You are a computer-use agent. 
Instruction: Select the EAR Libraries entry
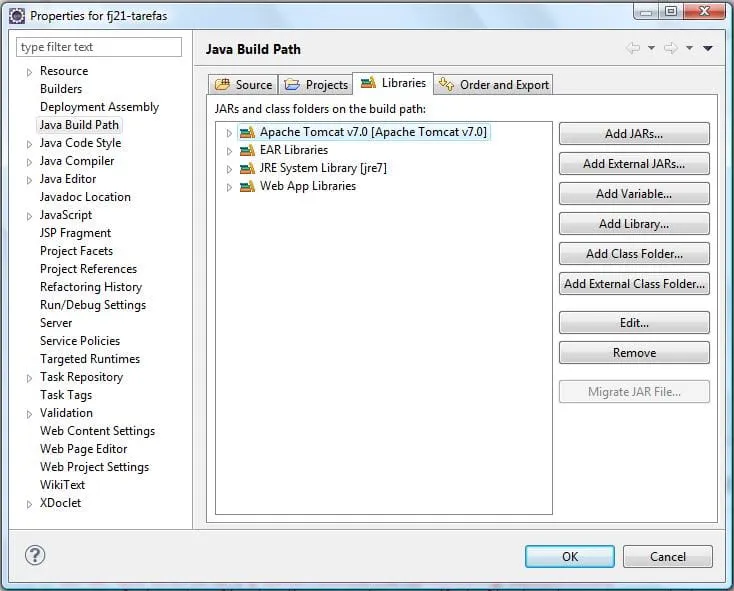point(294,150)
